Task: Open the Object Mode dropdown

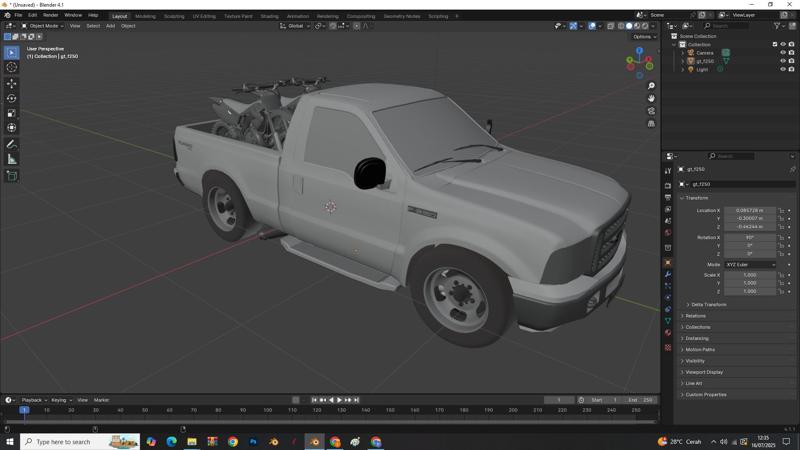Action: (x=41, y=26)
